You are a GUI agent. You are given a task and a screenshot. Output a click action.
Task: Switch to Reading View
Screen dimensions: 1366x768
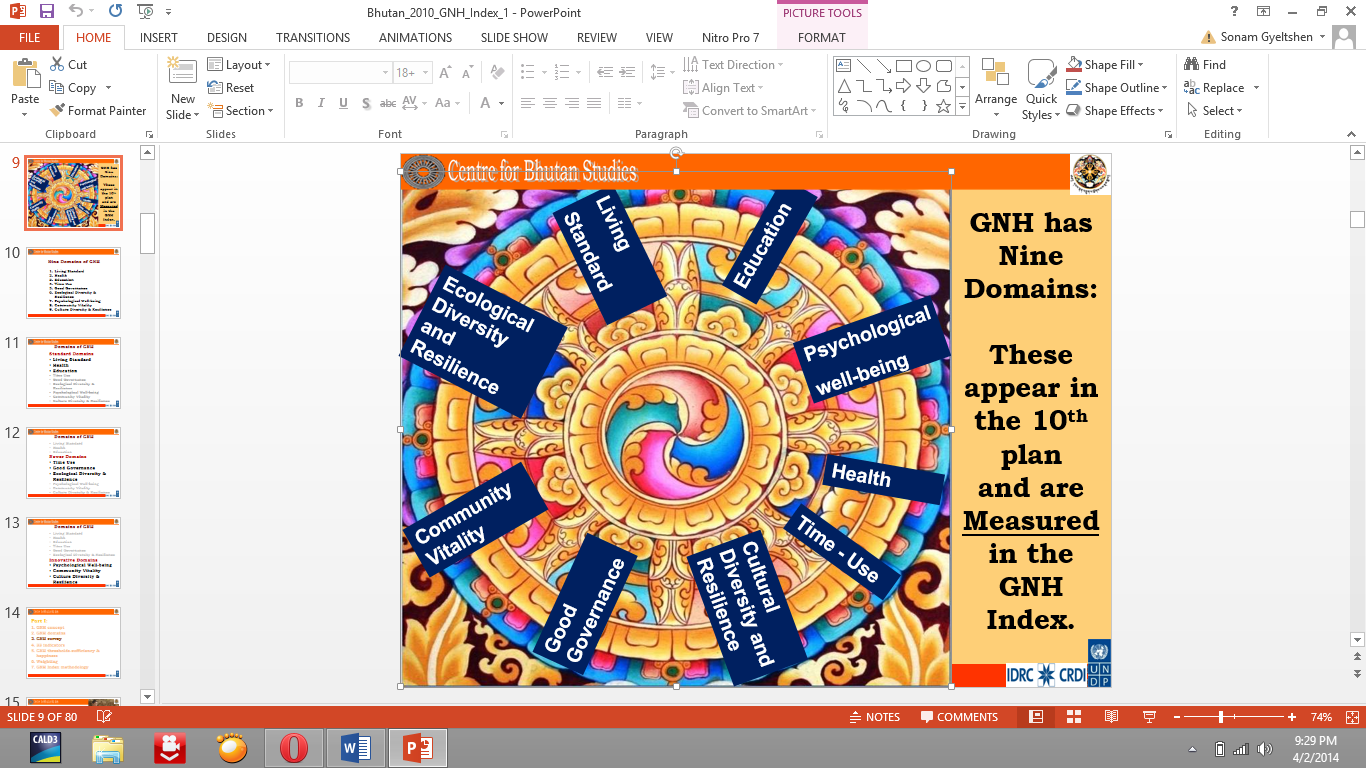(x=1111, y=717)
